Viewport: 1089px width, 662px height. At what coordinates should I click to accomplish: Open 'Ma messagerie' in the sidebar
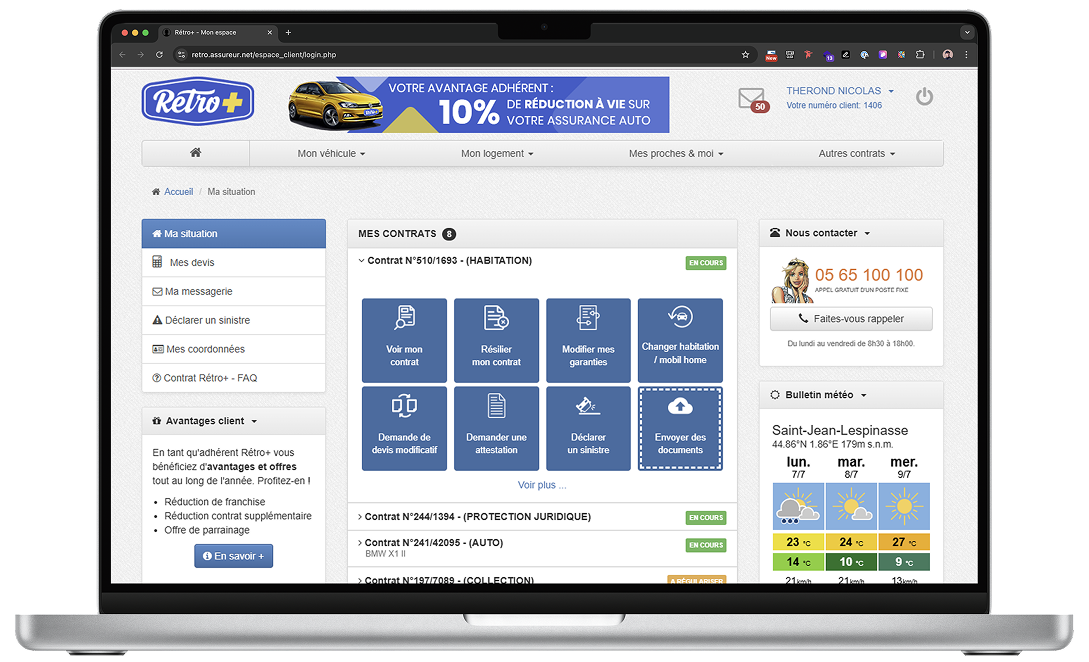pos(199,292)
